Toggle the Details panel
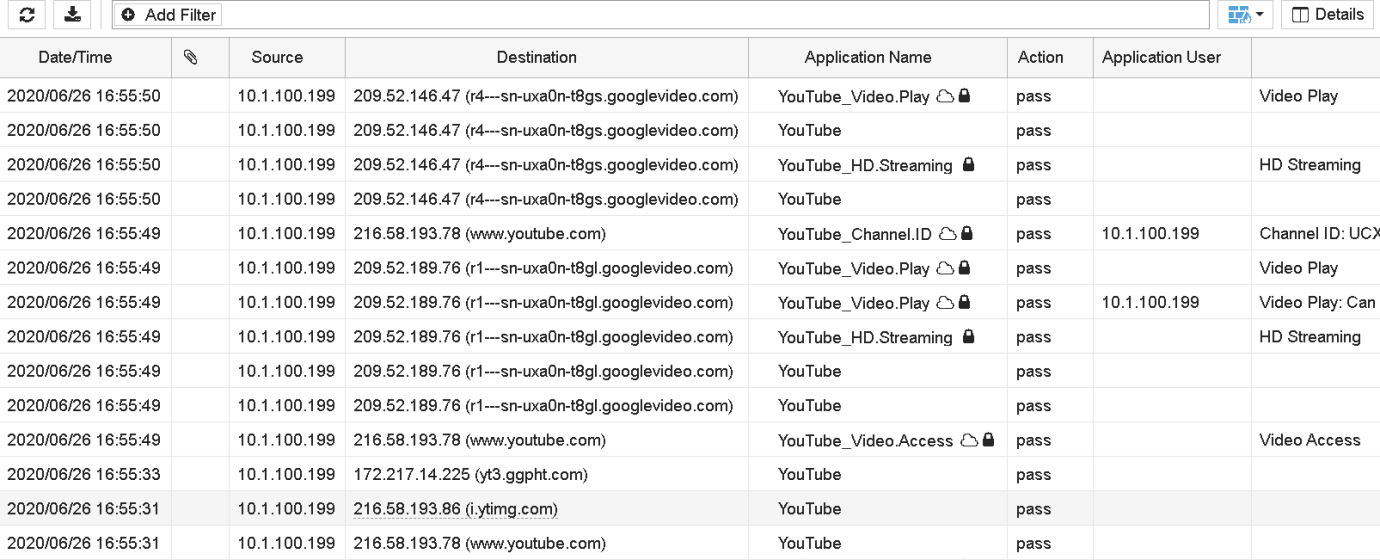This screenshot has width=1380, height=560. (1328, 15)
